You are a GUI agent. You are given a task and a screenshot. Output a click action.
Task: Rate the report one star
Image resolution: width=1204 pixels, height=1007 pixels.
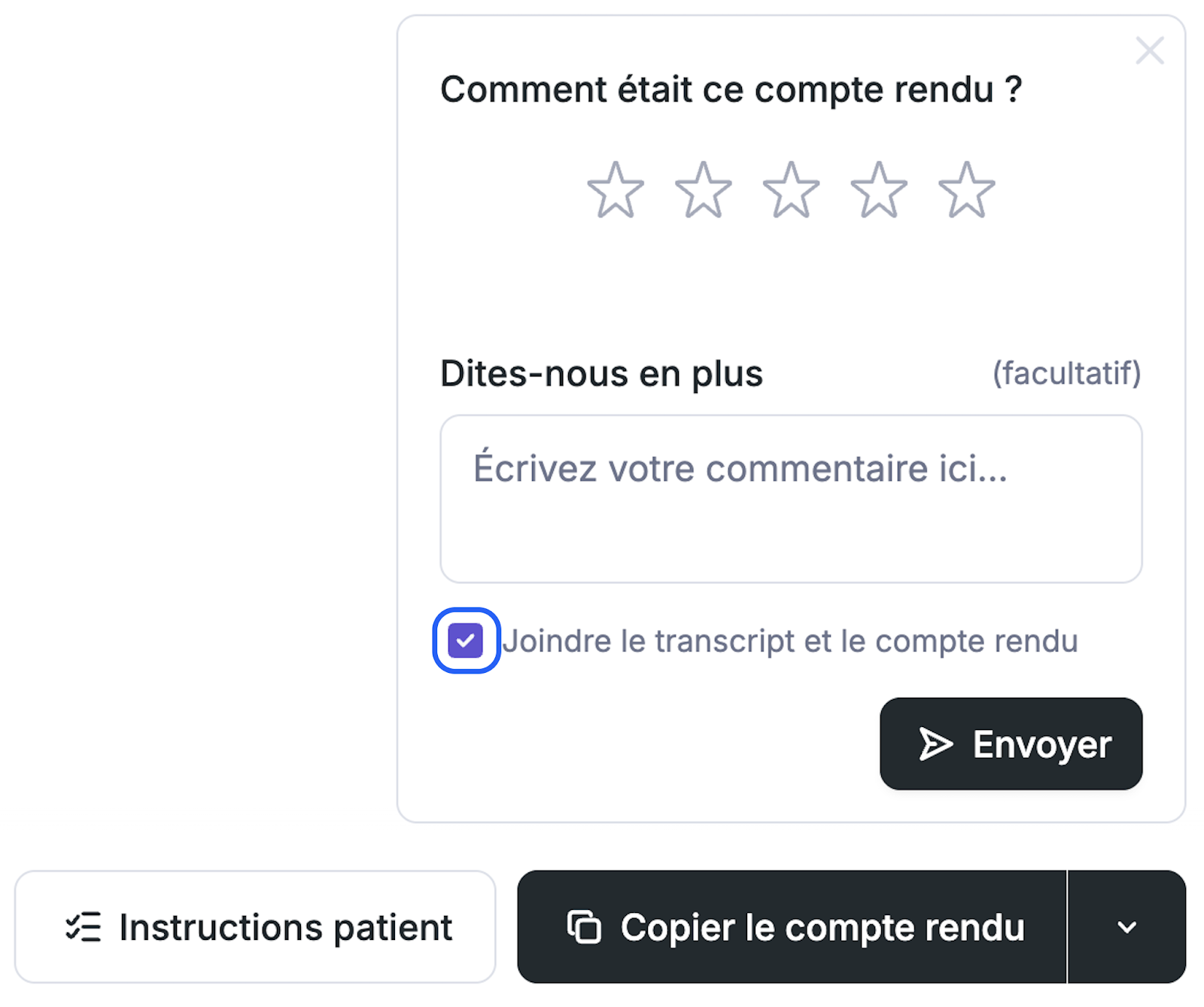616,190
